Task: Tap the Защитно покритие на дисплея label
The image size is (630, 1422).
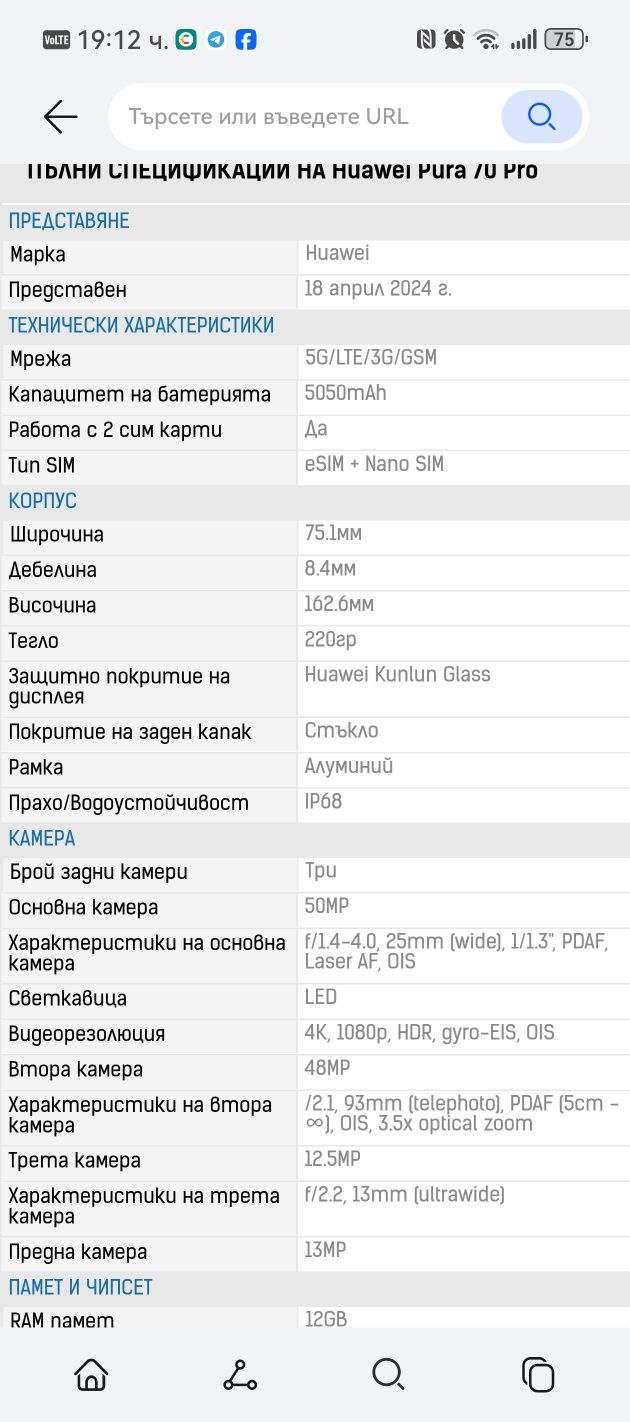Action: [x=119, y=686]
